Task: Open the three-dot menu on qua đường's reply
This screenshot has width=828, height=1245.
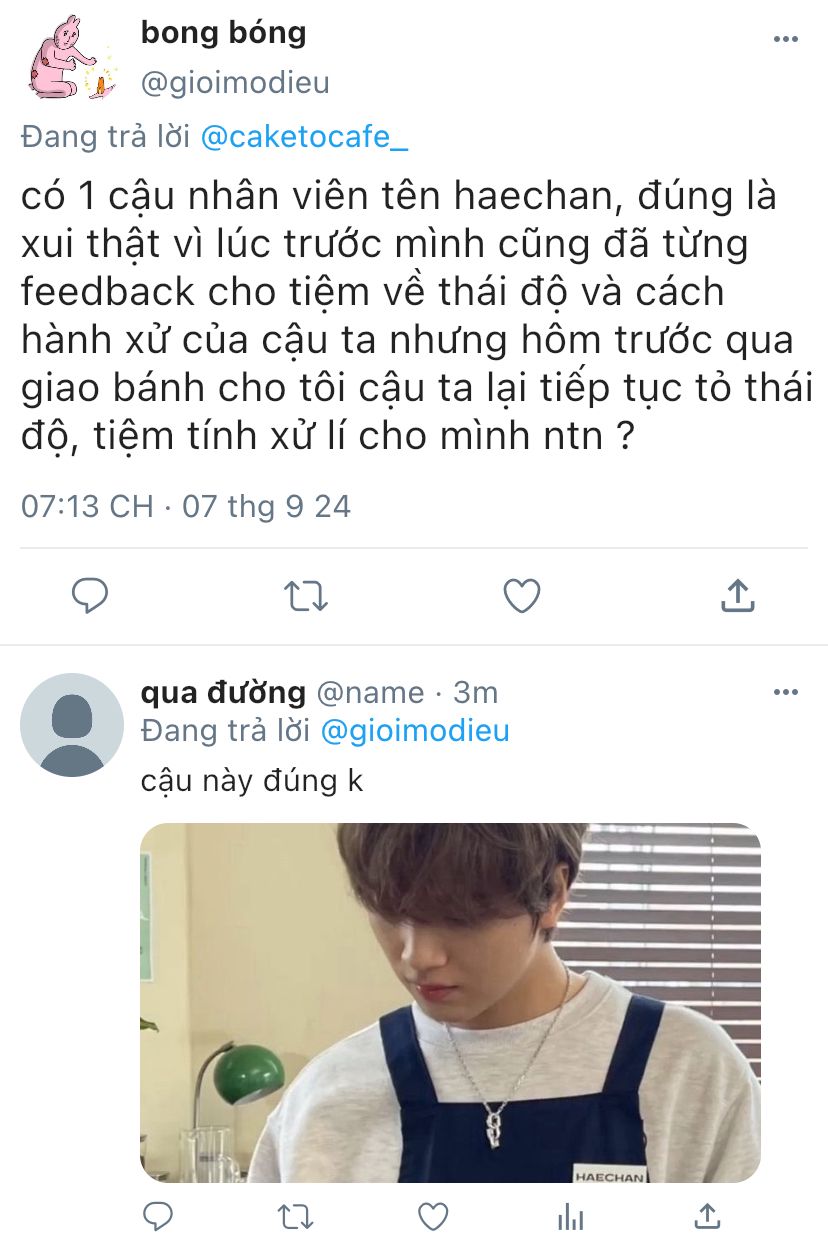Action: [x=786, y=692]
